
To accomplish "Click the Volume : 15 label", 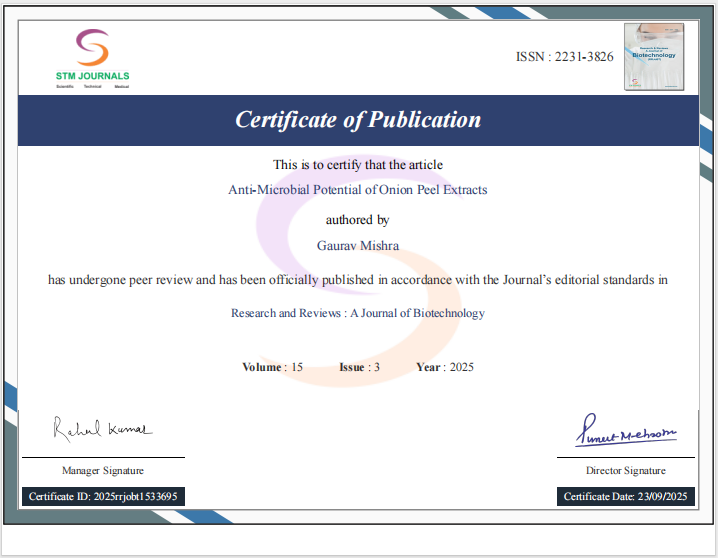I will [272, 367].
